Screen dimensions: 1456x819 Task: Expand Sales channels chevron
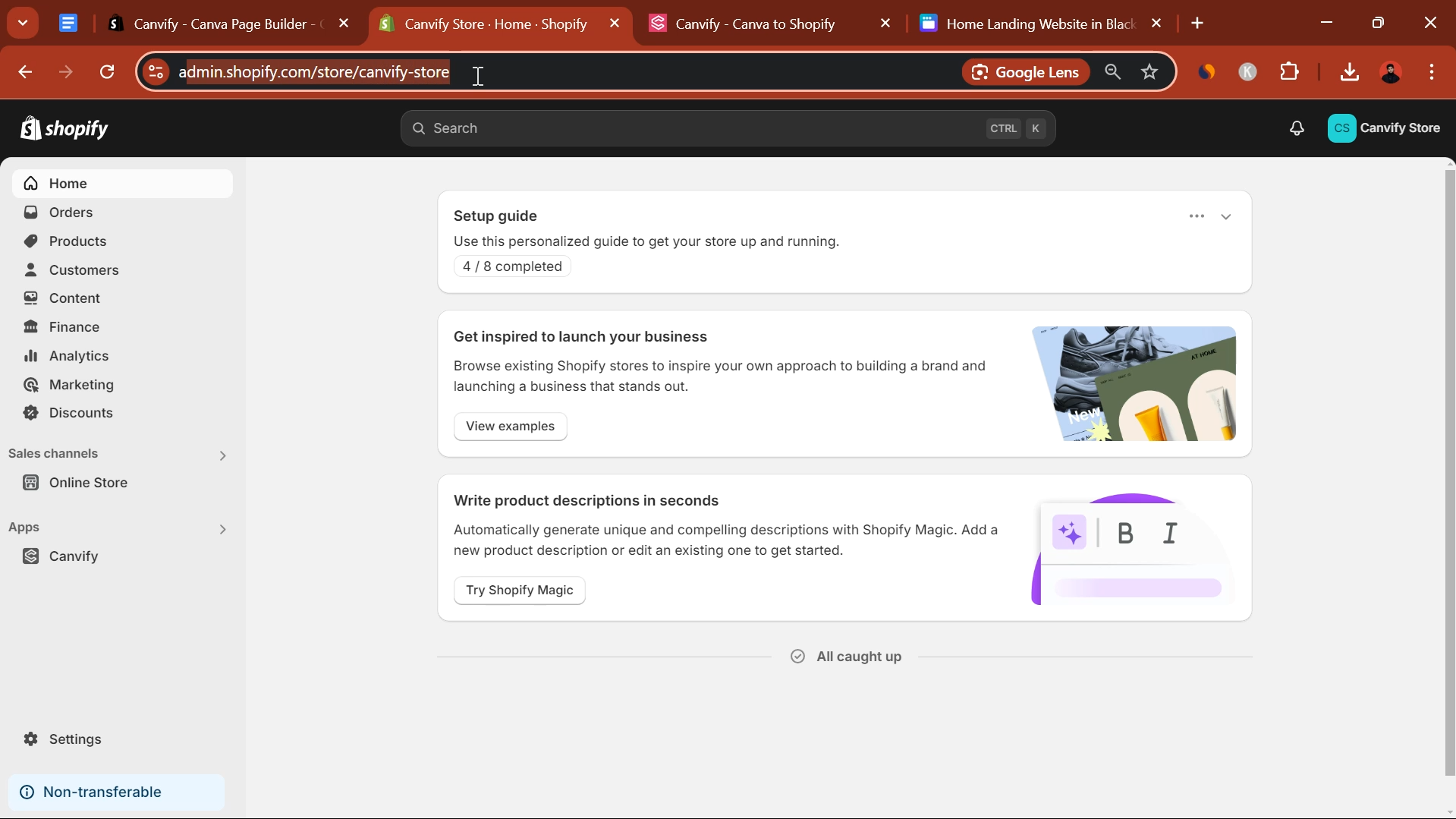point(222,455)
